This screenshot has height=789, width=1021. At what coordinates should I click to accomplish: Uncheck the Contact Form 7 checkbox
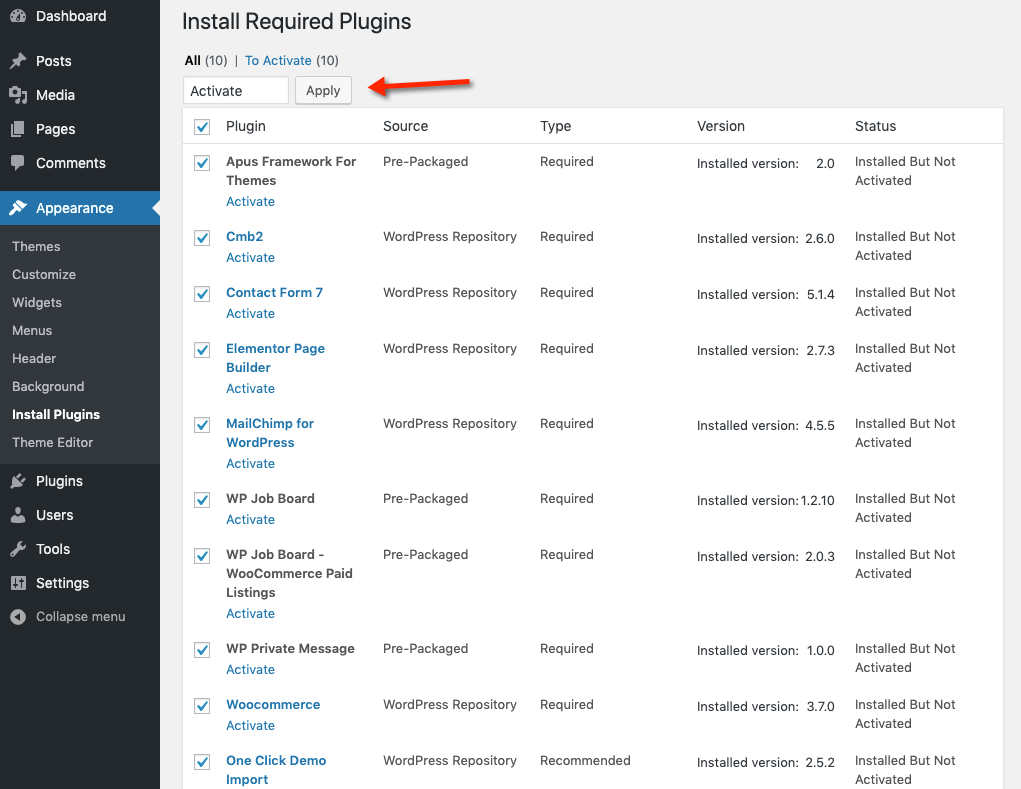[202, 294]
